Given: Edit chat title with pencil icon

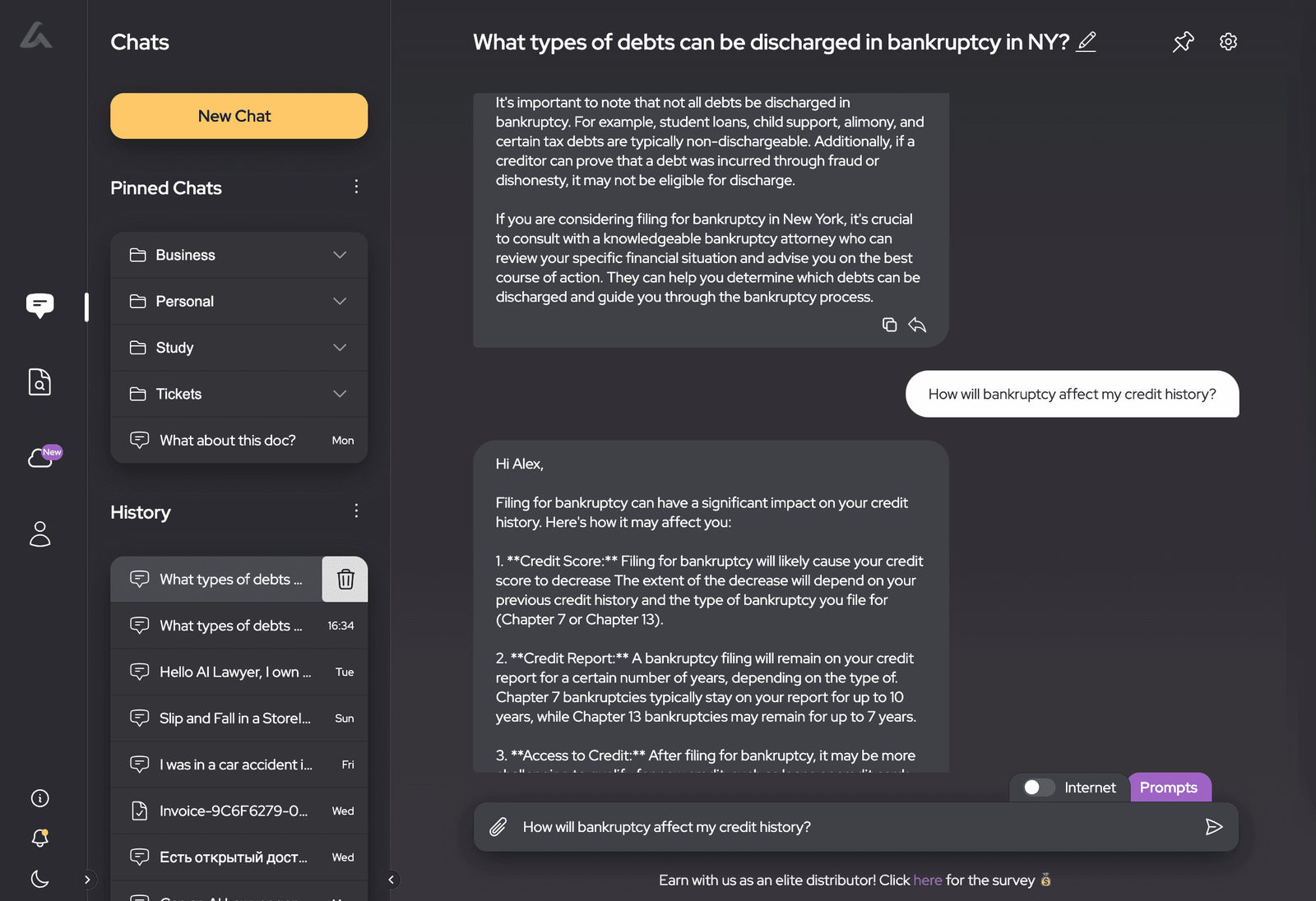Looking at the screenshot, I should coord(1087,42).
